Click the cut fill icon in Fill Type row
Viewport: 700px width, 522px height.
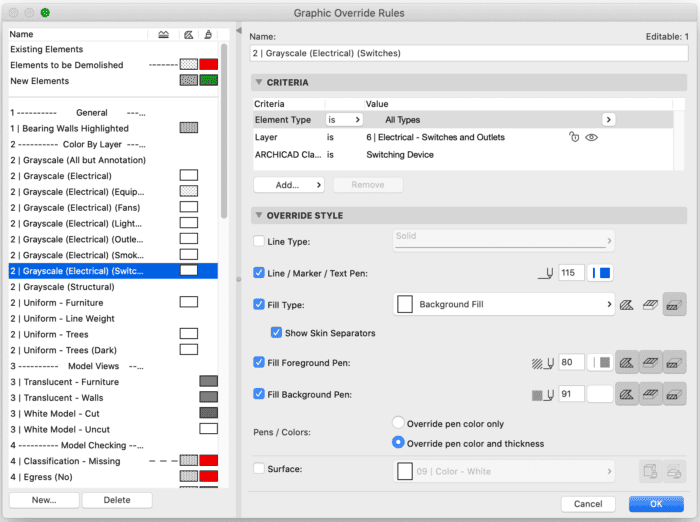click(x=627, y=305)
